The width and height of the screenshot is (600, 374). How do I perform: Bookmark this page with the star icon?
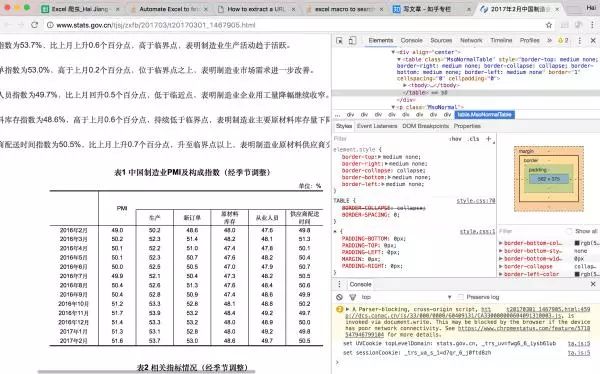(549, 25)
